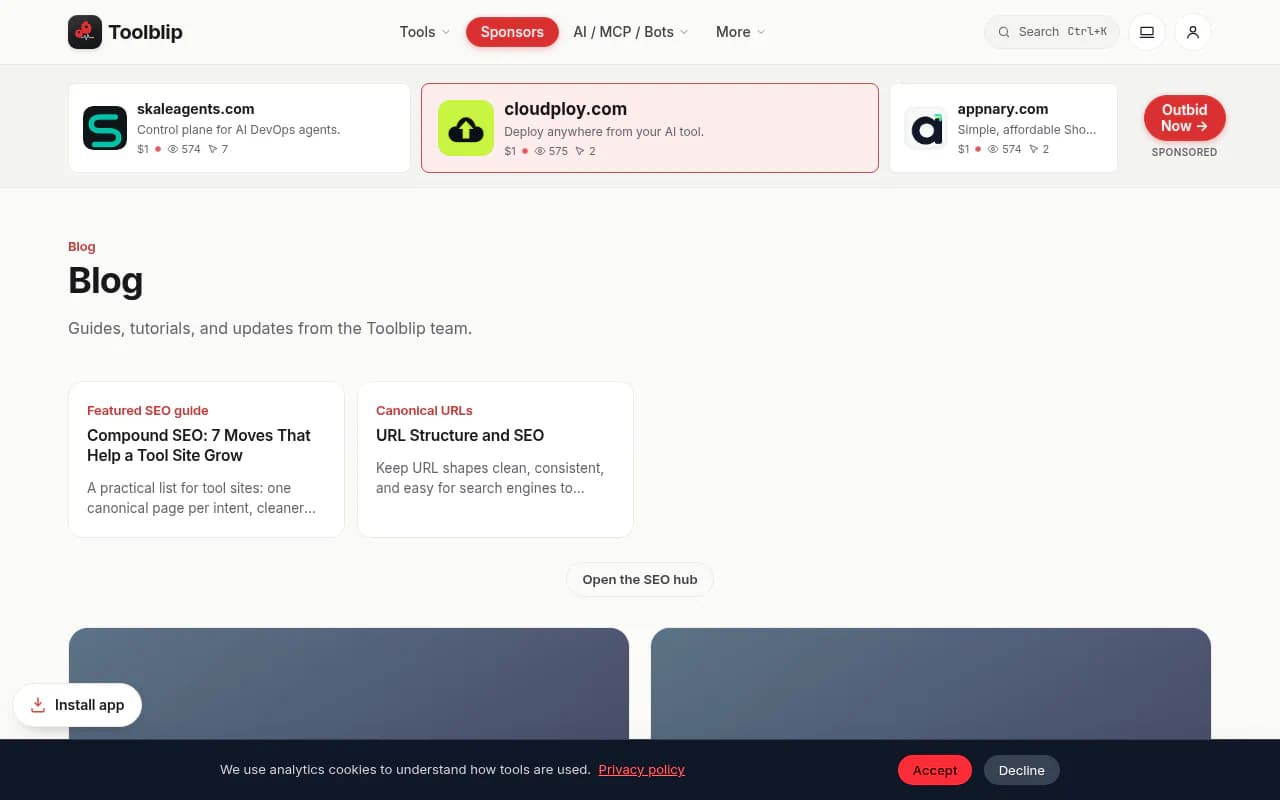Open the appnary.com sponsor link
The width and height of the screenshot is (1280, 800).
(x=1003, y=128)
